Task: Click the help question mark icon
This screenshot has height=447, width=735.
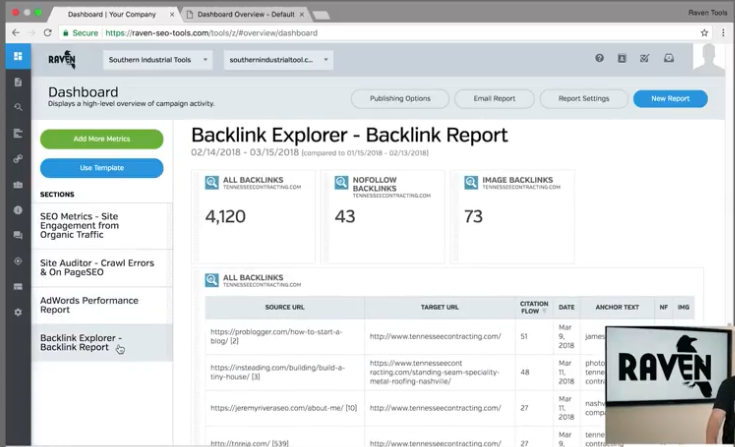Action: coord(600,58)
